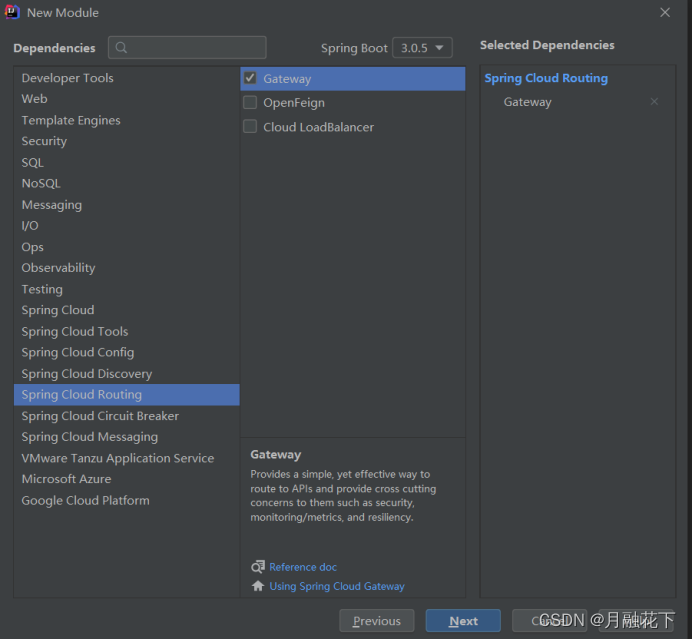Image resolution: width=692 pixels, height=639 pixels.
Task: Click the Cloud LoadBalancer label text
Action: click(319, 127)
